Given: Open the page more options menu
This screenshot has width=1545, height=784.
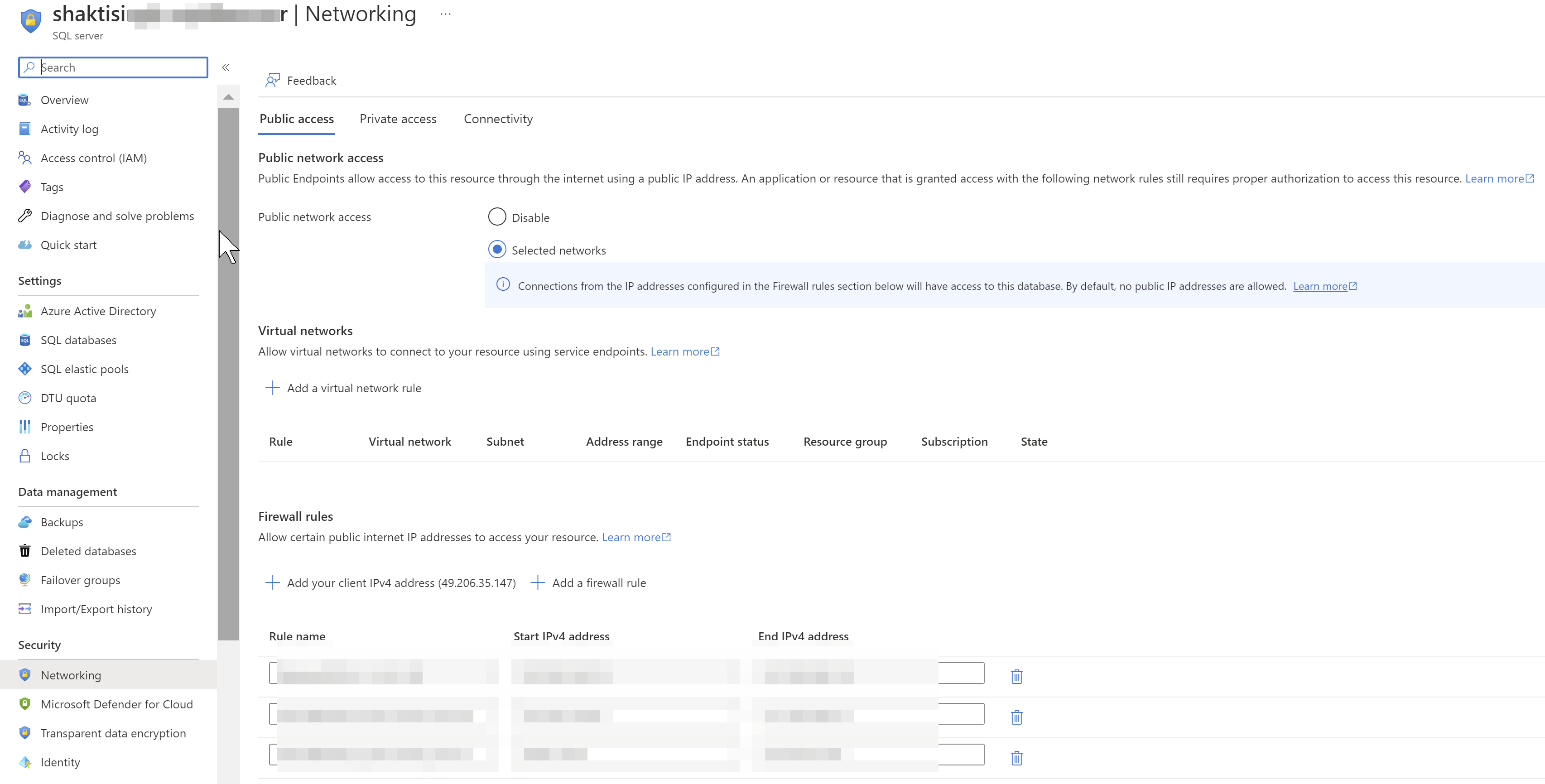Looking at the screenshot, I should (x=445, y=13).
